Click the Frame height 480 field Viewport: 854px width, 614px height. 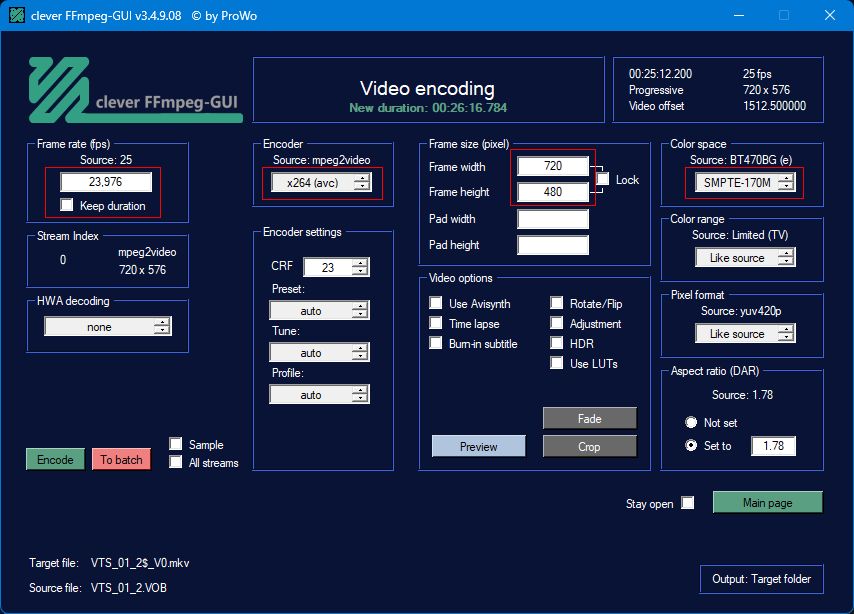click(x=553, y=192)
